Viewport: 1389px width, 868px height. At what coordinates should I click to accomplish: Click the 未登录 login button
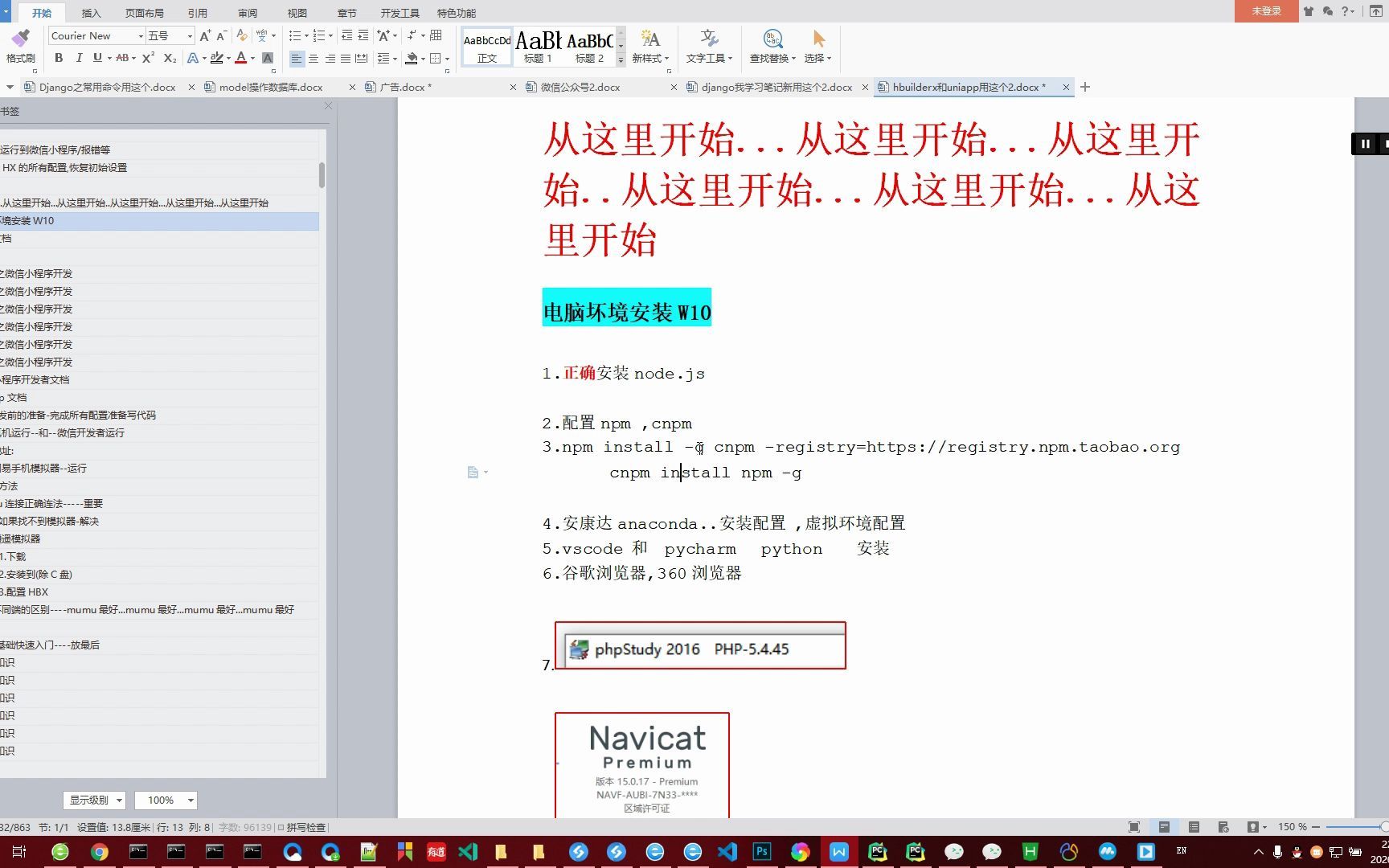(x=1265, y=11)
